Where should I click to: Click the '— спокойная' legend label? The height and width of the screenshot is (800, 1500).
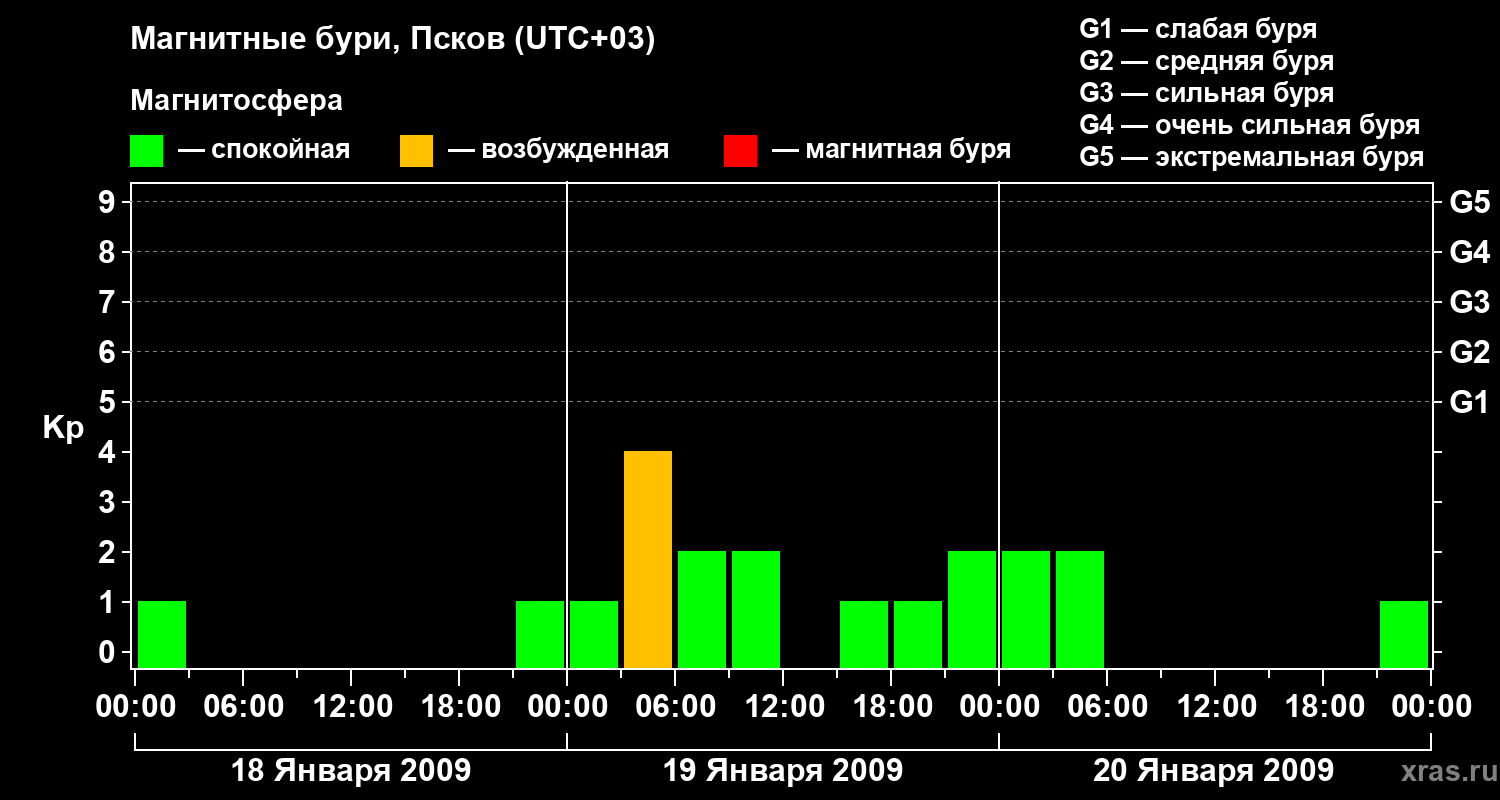pyautogui.click(x=264, y=150)
